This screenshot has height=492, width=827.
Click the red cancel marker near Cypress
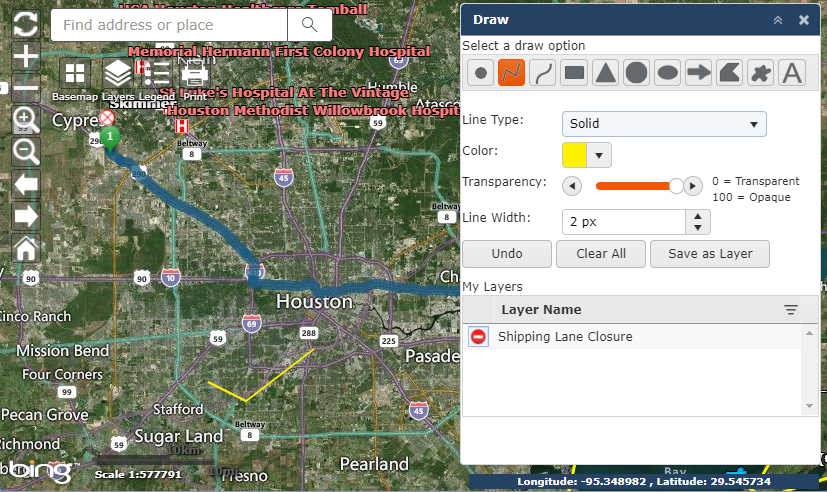pos(108,118)
